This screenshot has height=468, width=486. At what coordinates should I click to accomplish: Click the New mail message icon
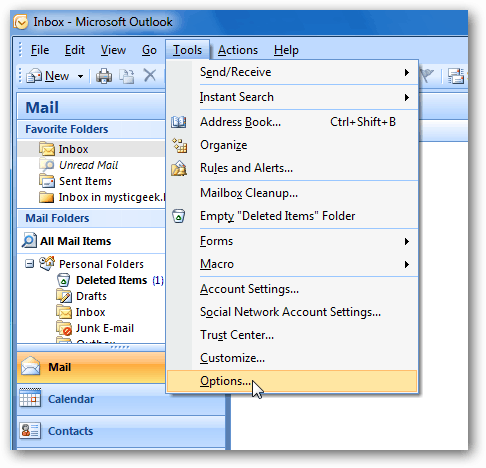coord(34,76)
